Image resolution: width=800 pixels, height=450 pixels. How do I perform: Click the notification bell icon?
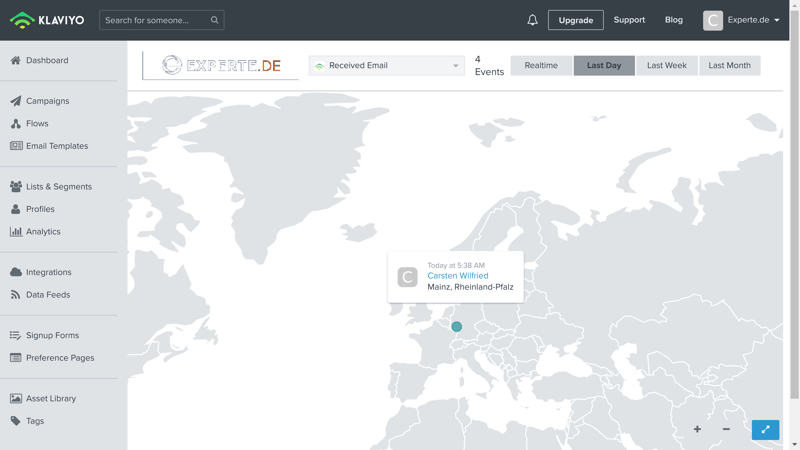coord(532,20)
